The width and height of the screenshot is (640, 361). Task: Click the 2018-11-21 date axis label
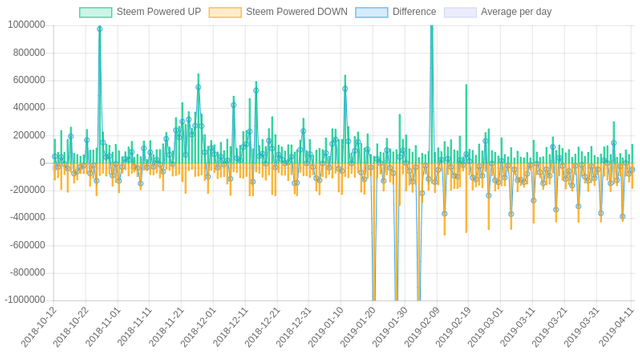tap(167, 327)
